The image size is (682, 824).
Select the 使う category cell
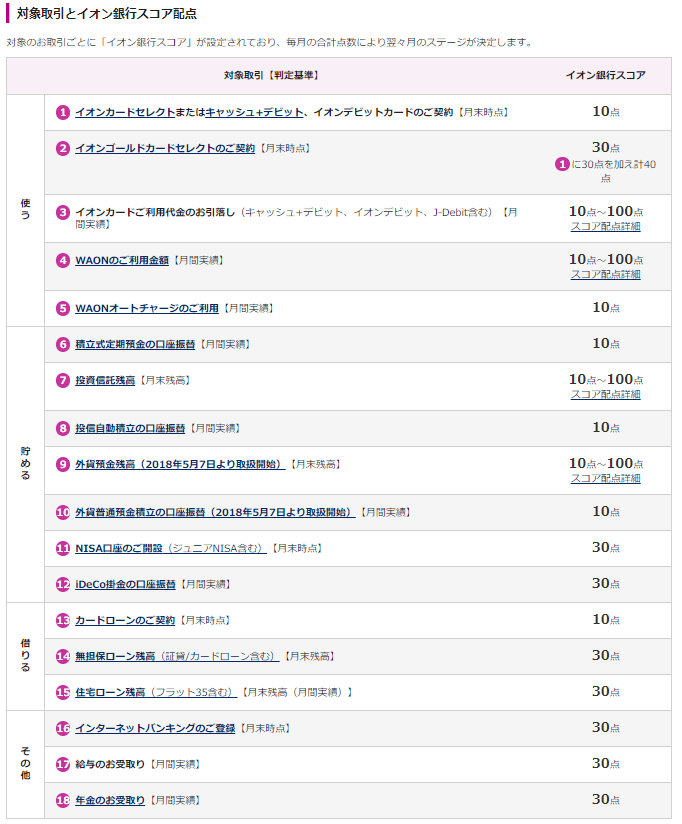click(x=26, y=210)
